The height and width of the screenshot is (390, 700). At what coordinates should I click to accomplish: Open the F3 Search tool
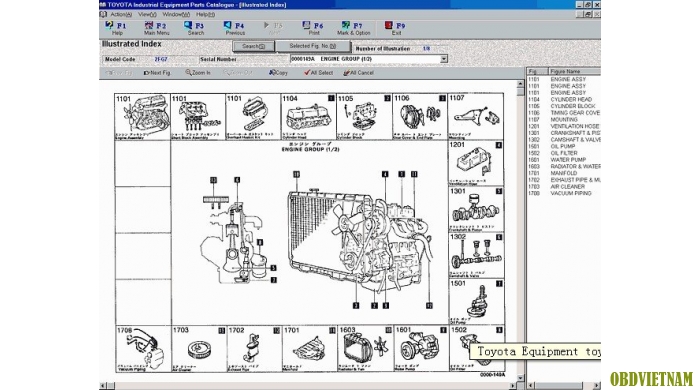point(195,28)
